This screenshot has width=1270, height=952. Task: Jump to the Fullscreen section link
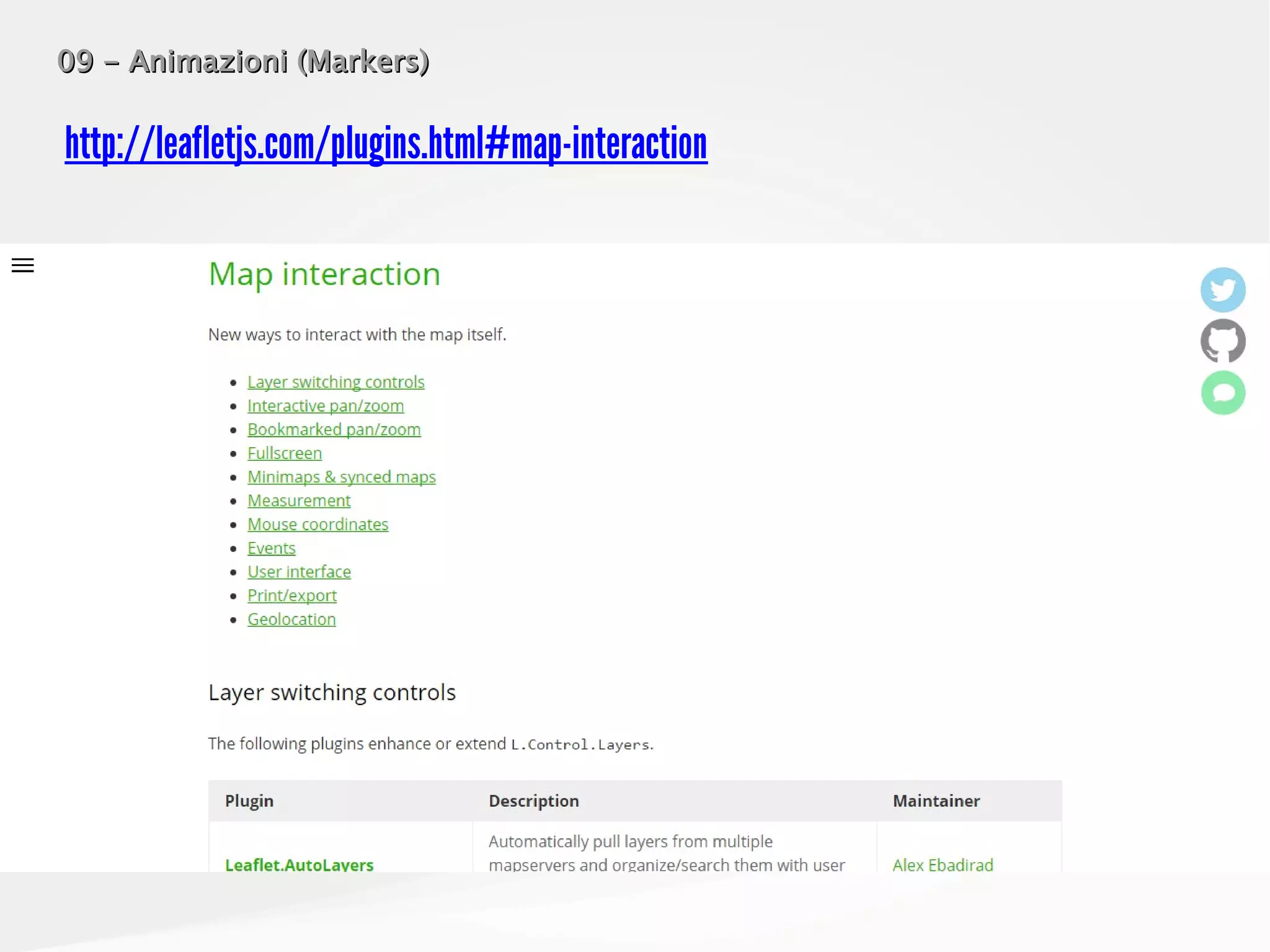click(285, 453)
